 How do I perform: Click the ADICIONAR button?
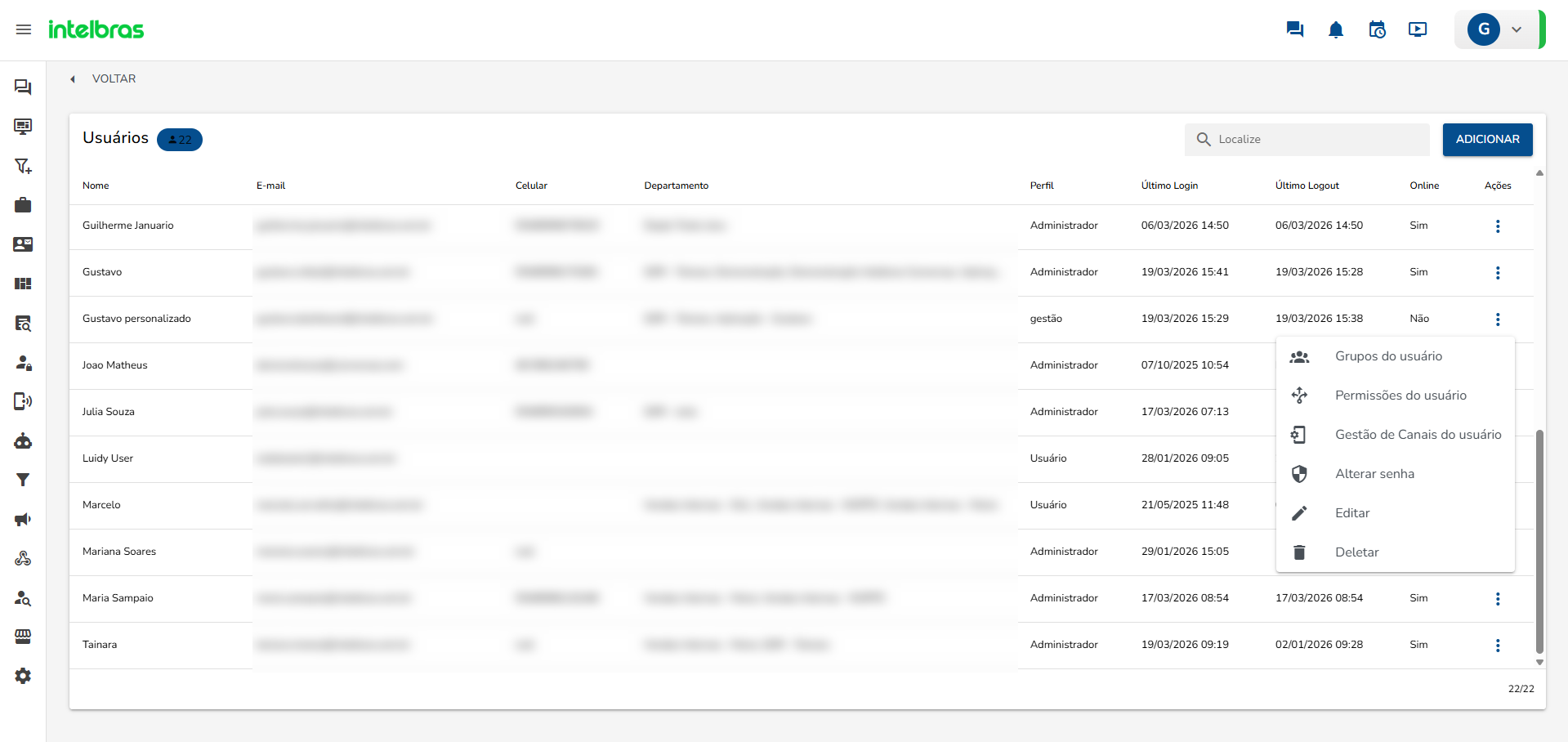[1487, 140]
